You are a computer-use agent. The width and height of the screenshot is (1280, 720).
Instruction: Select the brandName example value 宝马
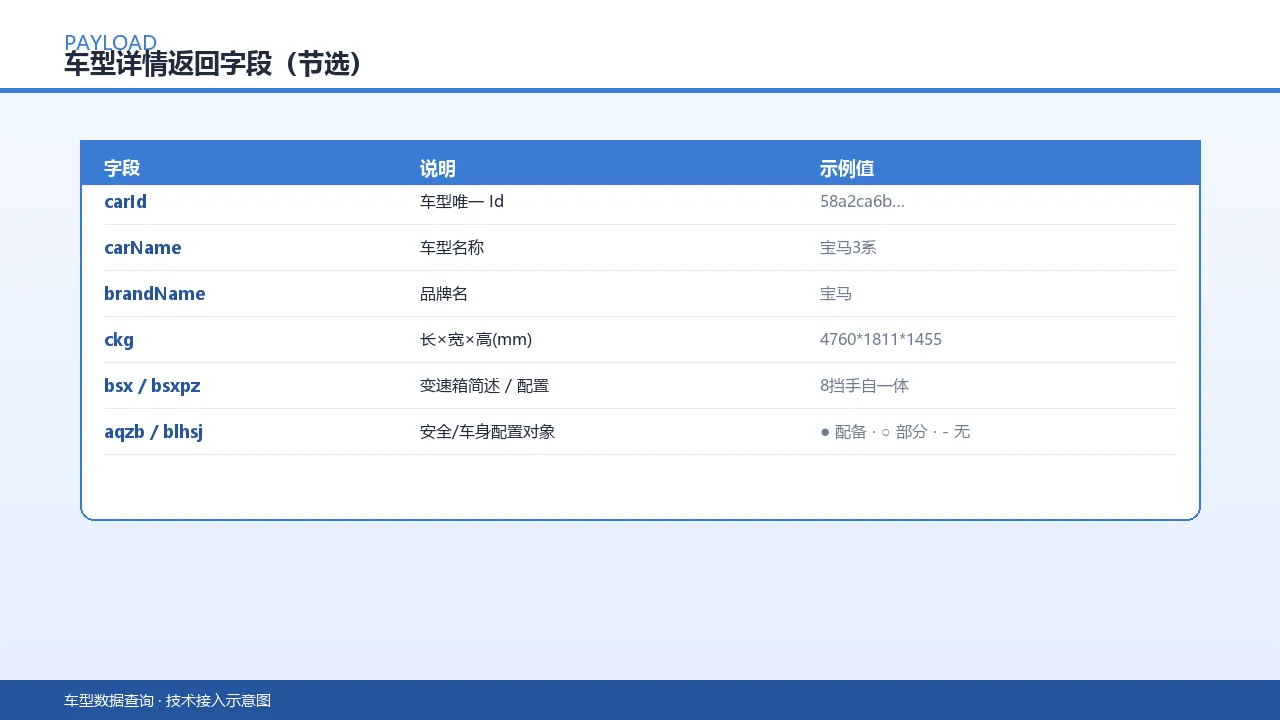[836, 294]
